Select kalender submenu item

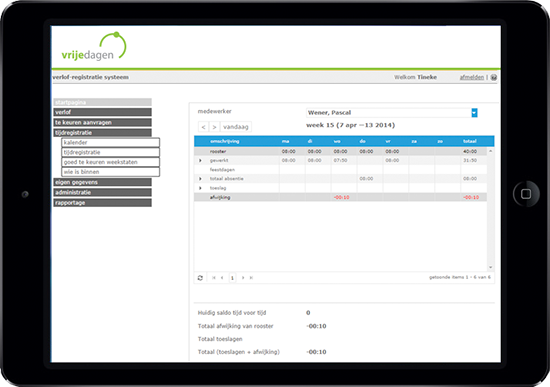point(110,142)
